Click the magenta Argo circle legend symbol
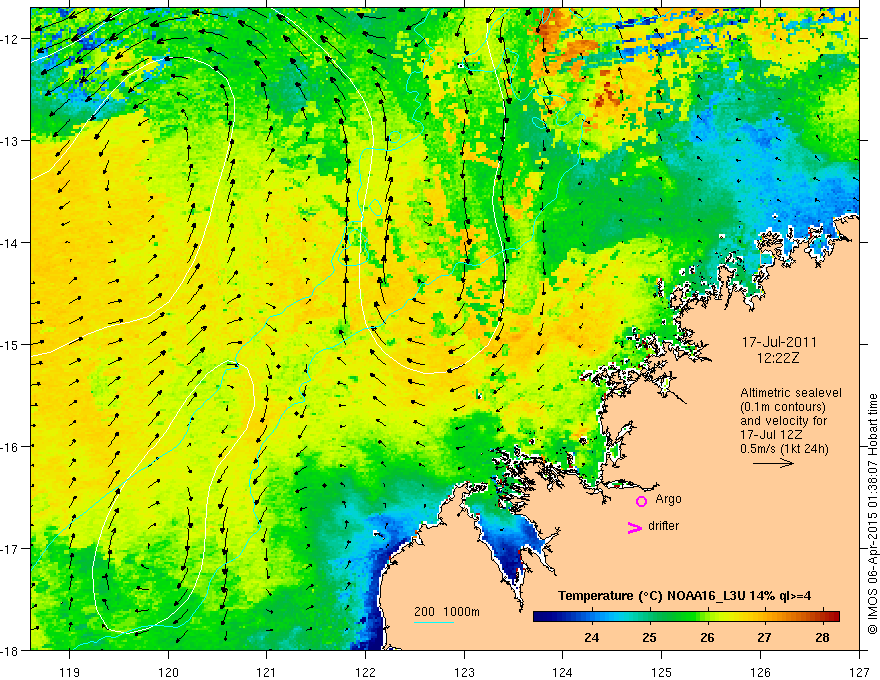The height and width of the screenshot is (680, 880). point(641,501)
